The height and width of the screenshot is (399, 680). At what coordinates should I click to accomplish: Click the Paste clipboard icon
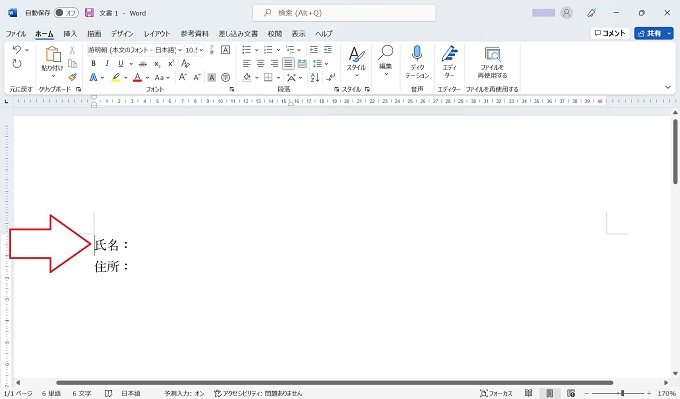coord(53,54)
